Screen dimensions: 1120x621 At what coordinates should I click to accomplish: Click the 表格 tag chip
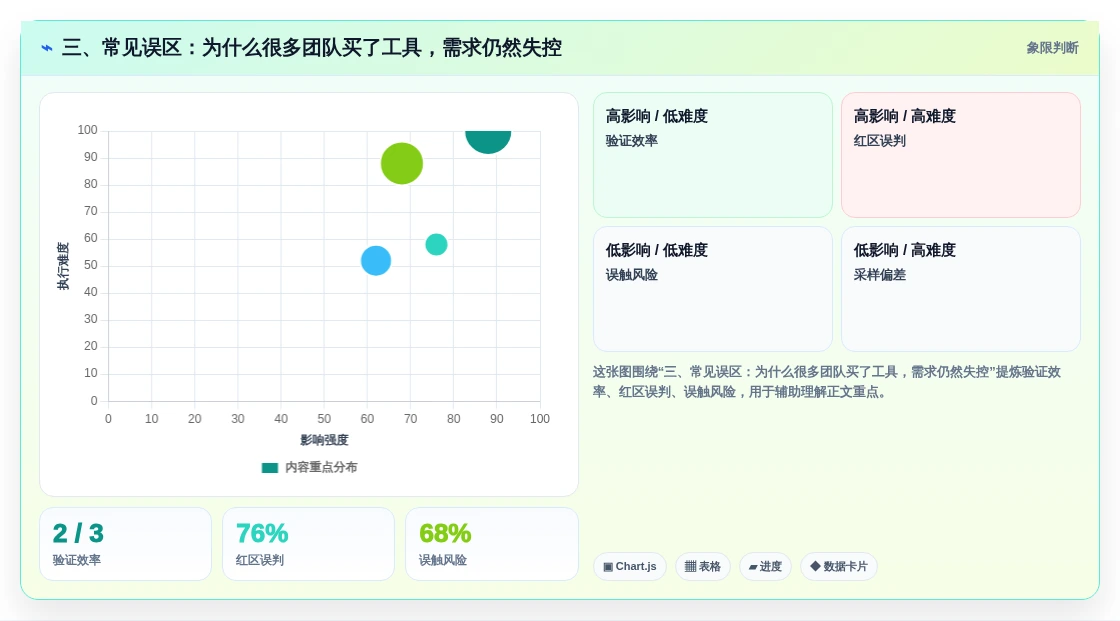click(x=703, y=567)
